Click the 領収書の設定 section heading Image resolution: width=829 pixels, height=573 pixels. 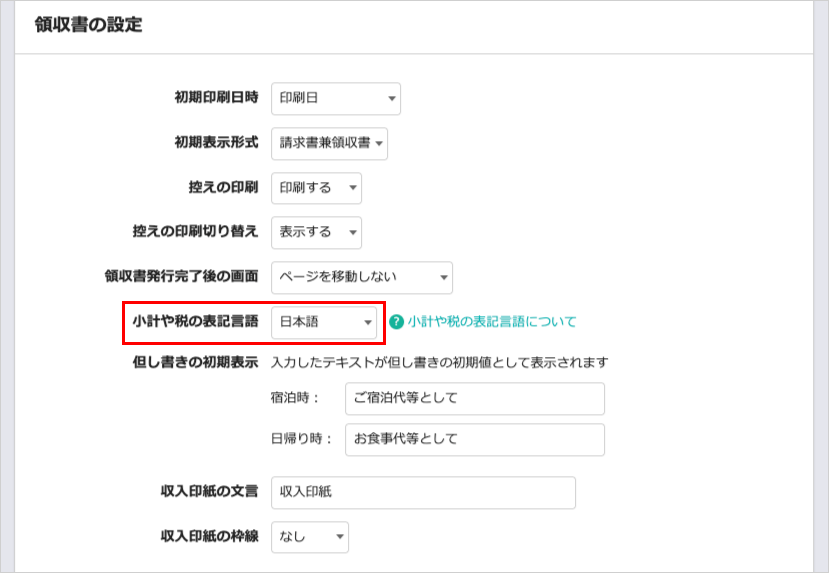tap(88, 25)
